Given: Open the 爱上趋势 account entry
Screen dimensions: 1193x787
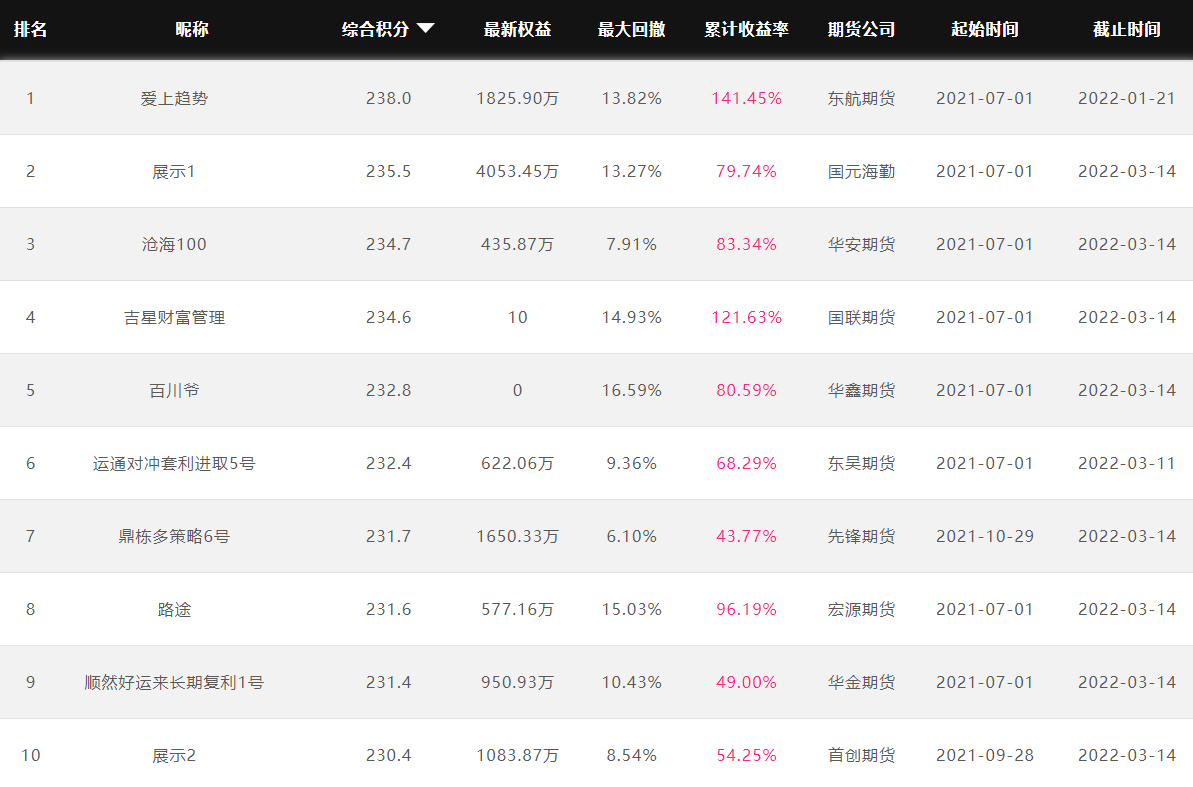Looking at the screenshot, I should tap(174, 98).
